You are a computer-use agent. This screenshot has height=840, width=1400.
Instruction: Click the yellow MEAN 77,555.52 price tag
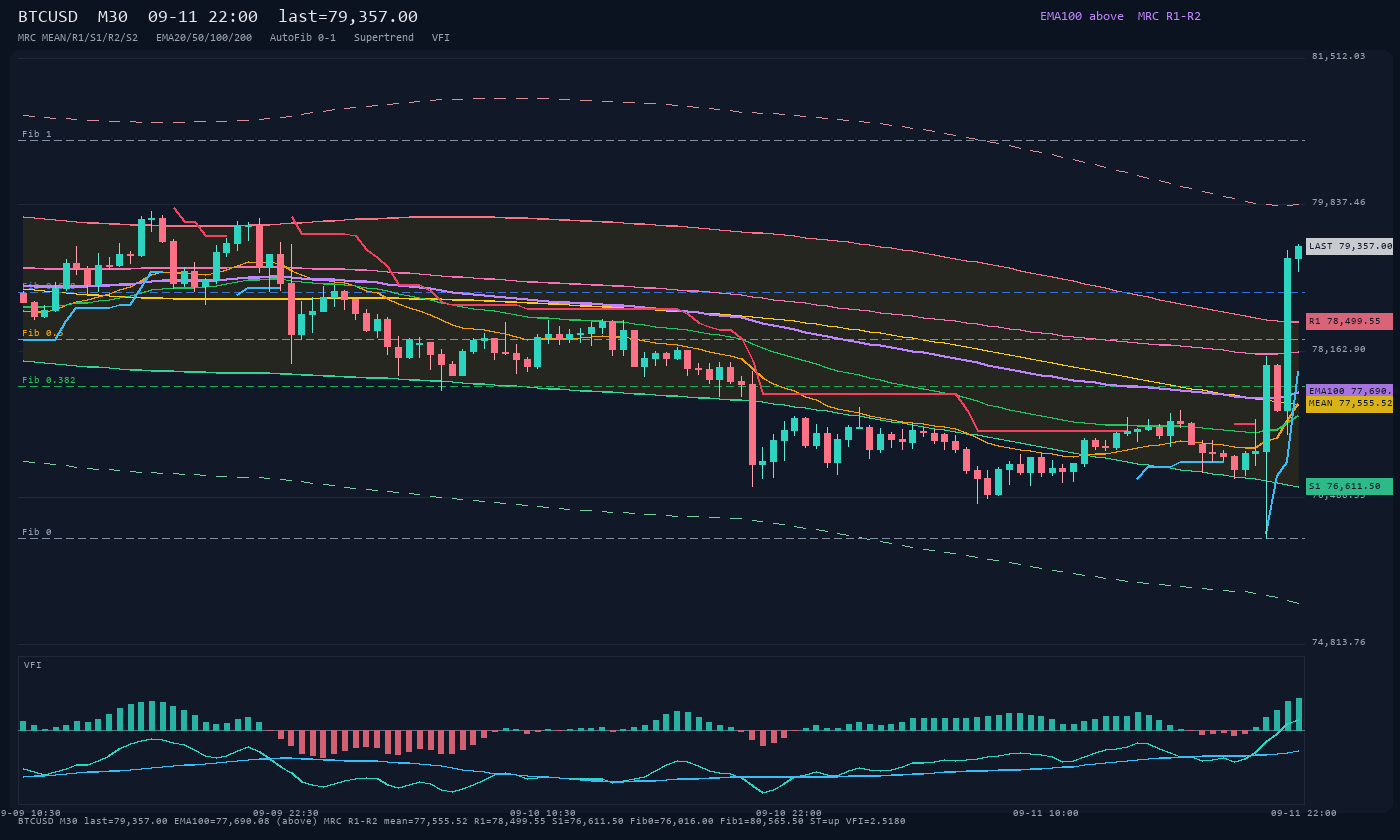[x=1350, y=403]
